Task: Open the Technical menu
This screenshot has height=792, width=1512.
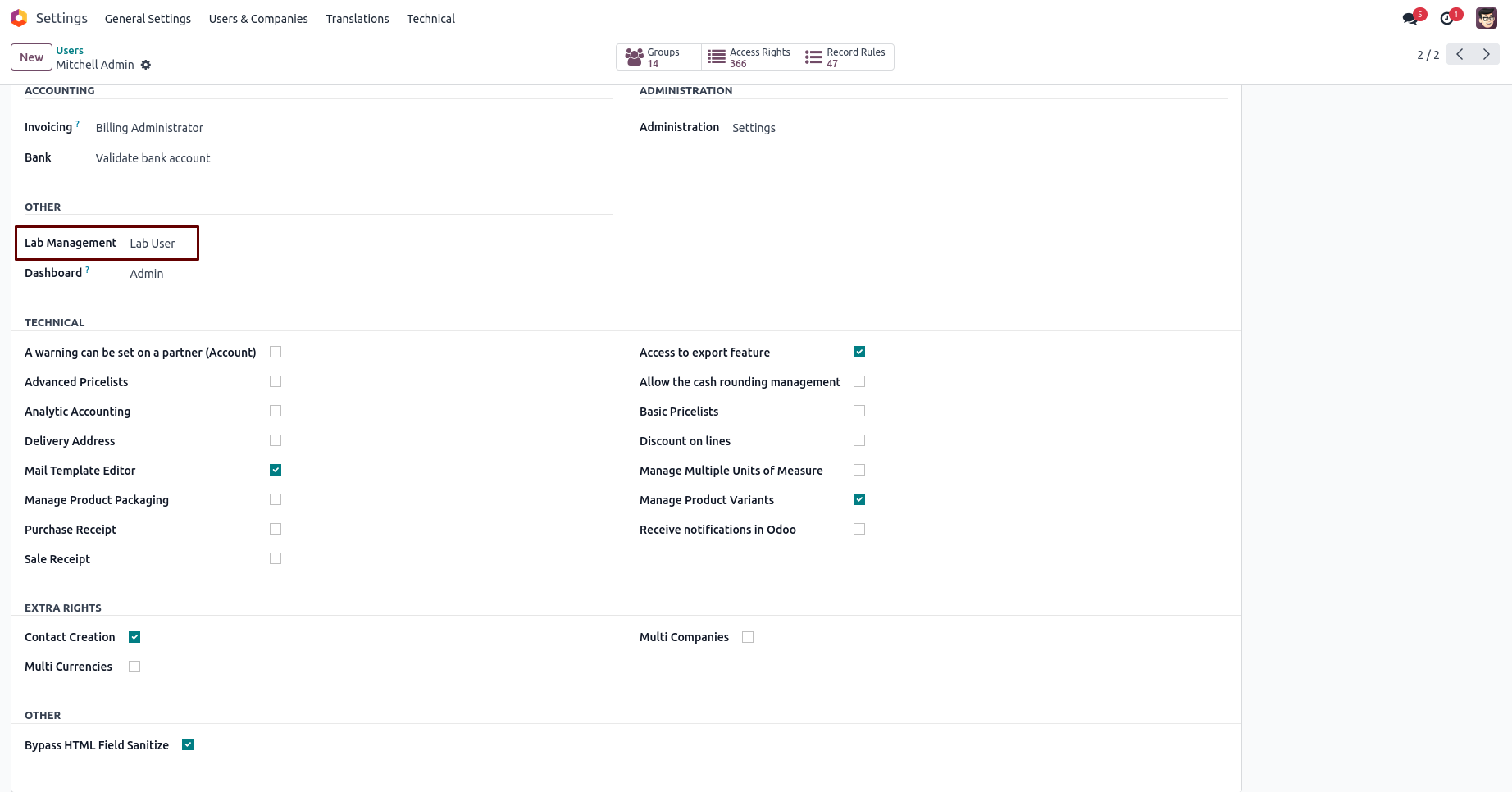Action: tap(430, 19)
